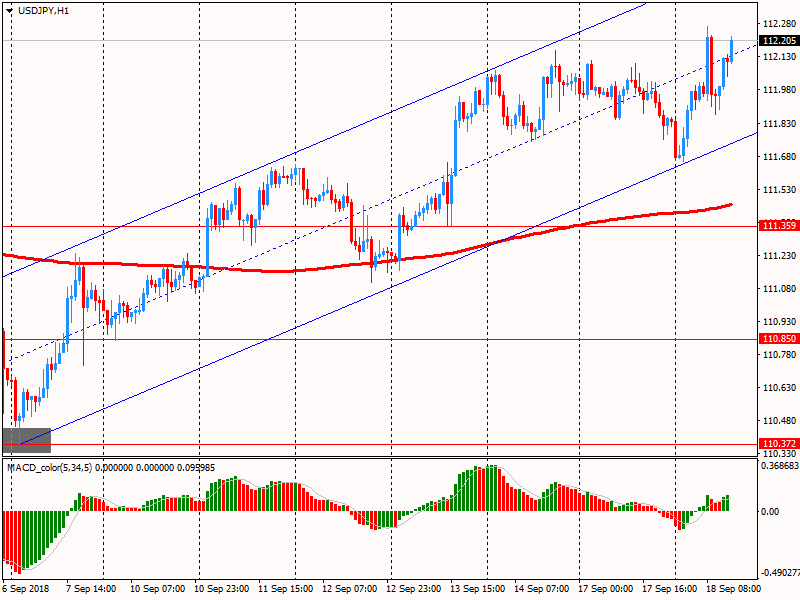
Task: Click the USDJPY,H1 chart title
Action: point(43,11)
